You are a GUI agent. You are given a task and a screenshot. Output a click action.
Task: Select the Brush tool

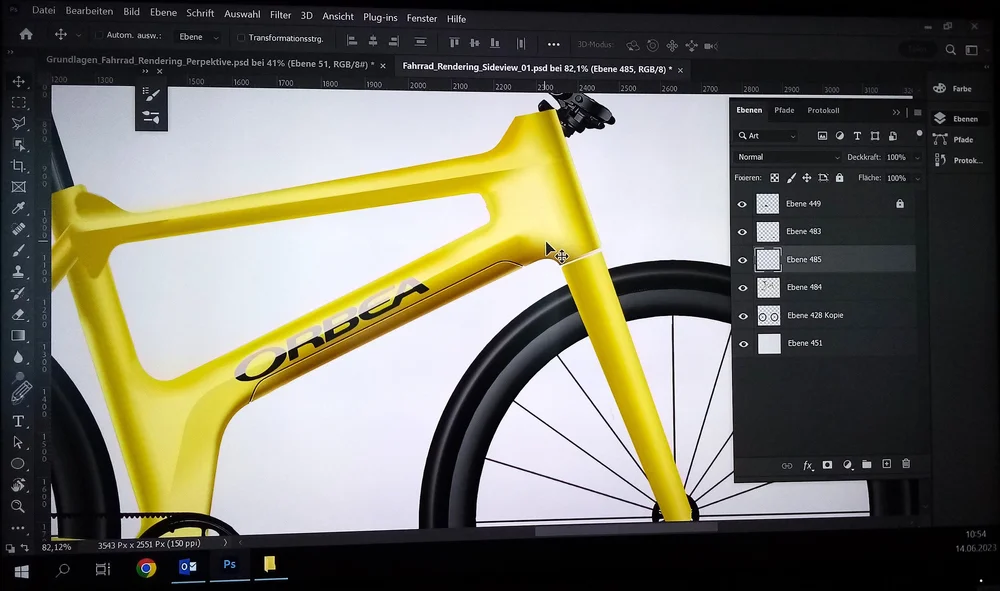point(18,250)
